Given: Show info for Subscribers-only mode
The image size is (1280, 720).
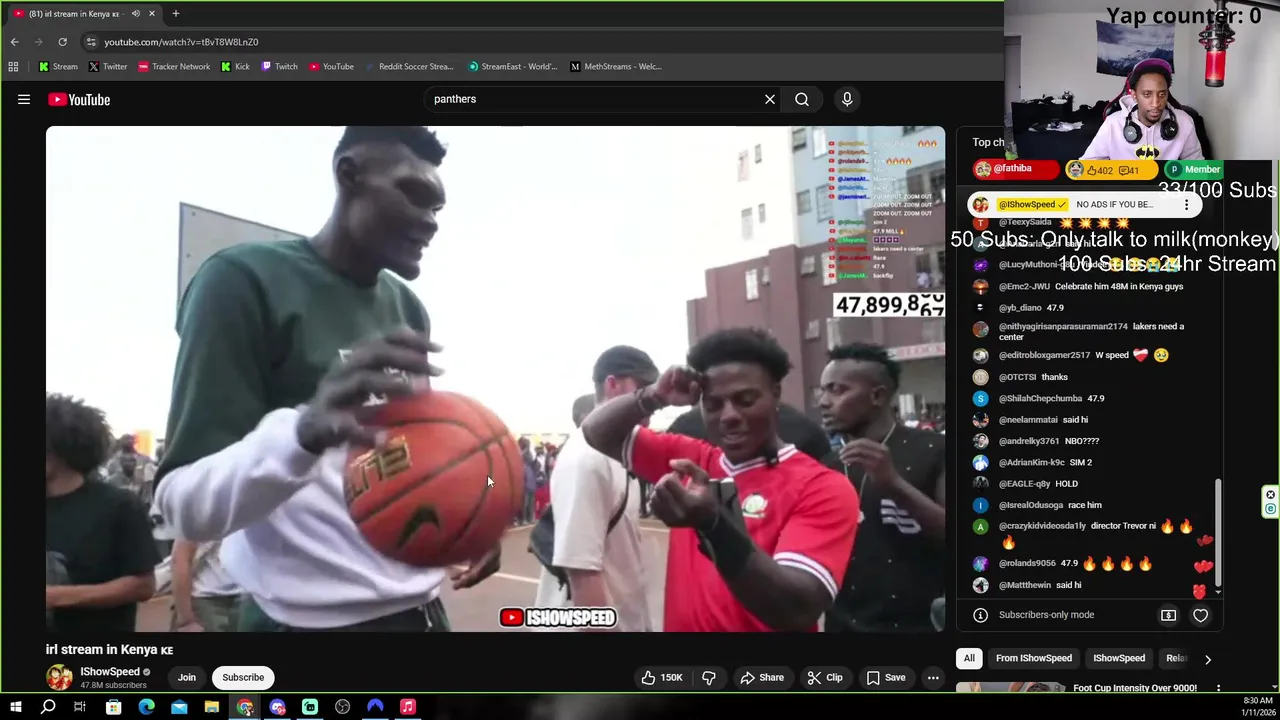Looking at the screenshot, I should click(981, 615).
